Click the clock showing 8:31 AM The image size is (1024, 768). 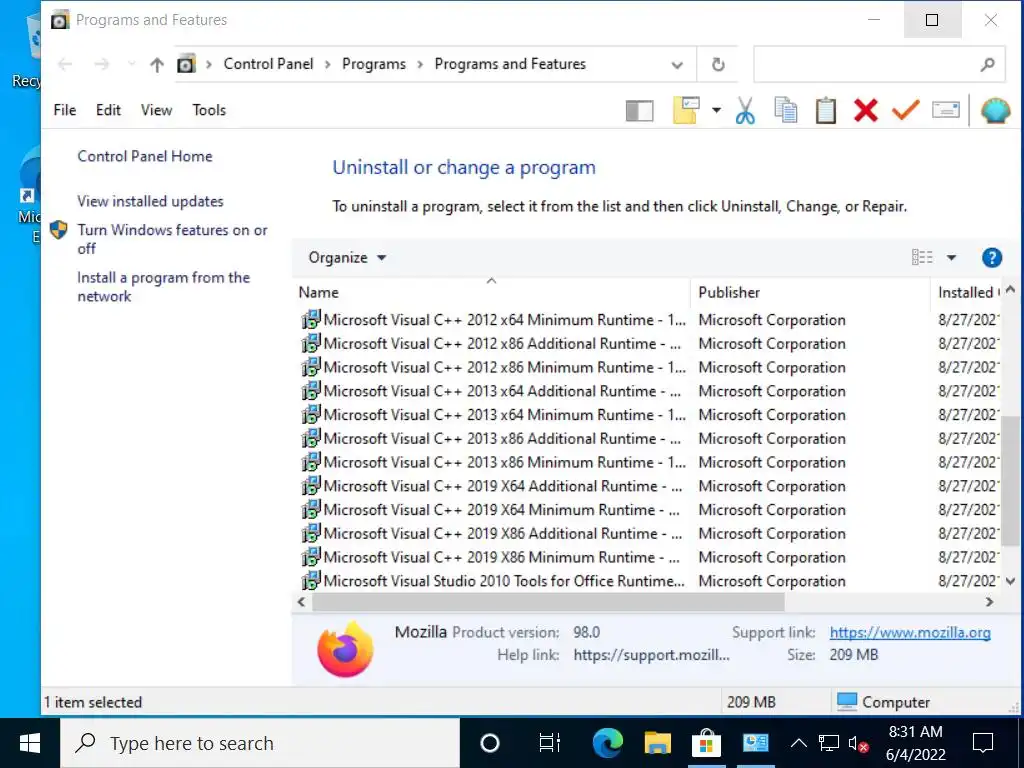(x=915, y=743)
